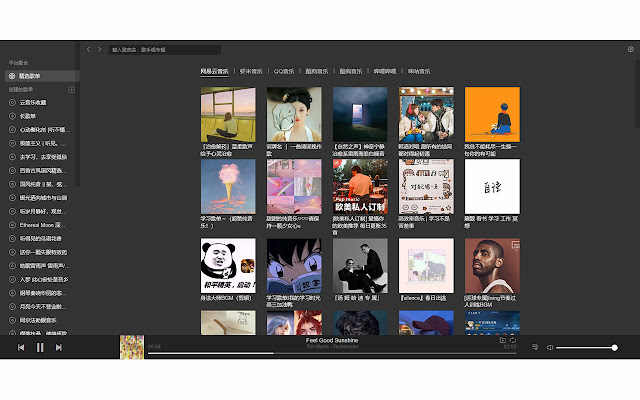Add current song to a playlist folder icon
Image resolution: width=640 pixels, height=400 pixels.
point(502,340)
